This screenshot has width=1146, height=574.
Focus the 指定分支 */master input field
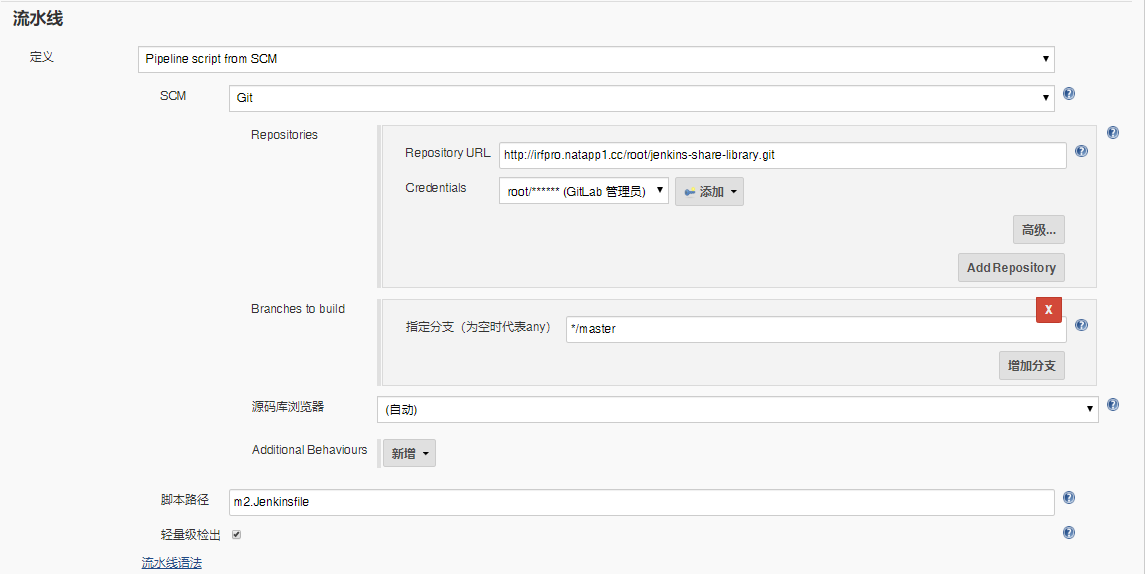point(816,329)
